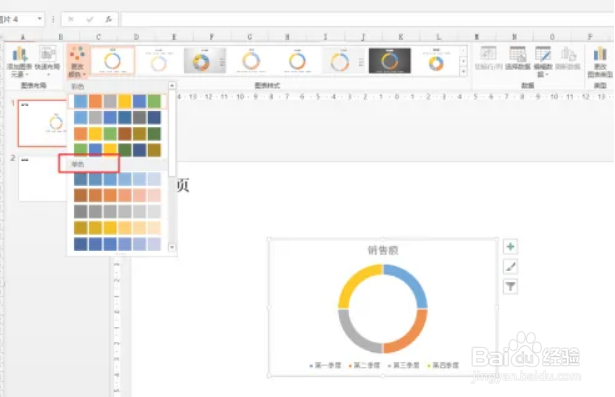
Task: Choose the blue monochrome gradient row
Action: coord(117,179)
